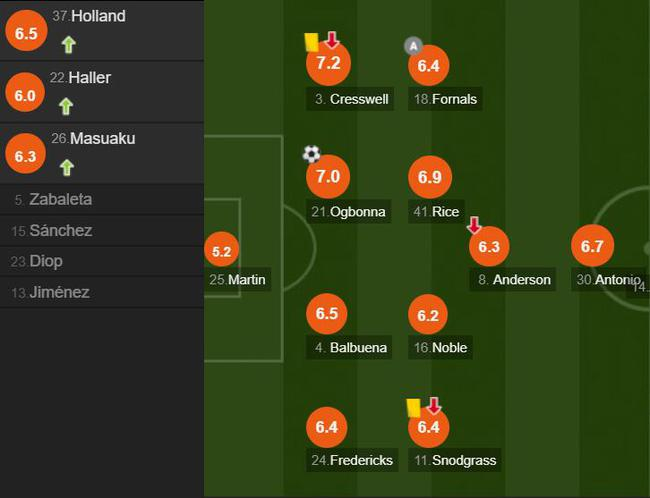Open Antonio's 6.7 rating circle
The width and height of the screenshot is (650, 498).
(x=591, y=246)
